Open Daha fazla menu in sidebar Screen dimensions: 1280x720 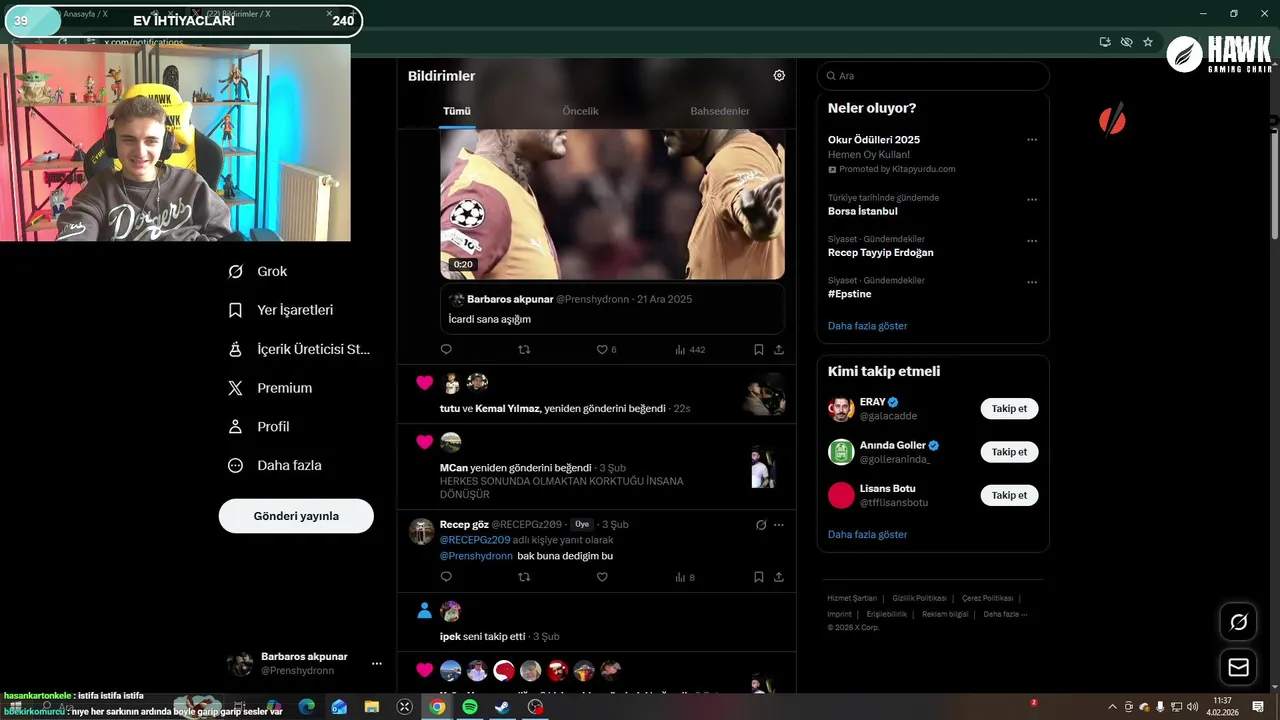coord(274,465)
